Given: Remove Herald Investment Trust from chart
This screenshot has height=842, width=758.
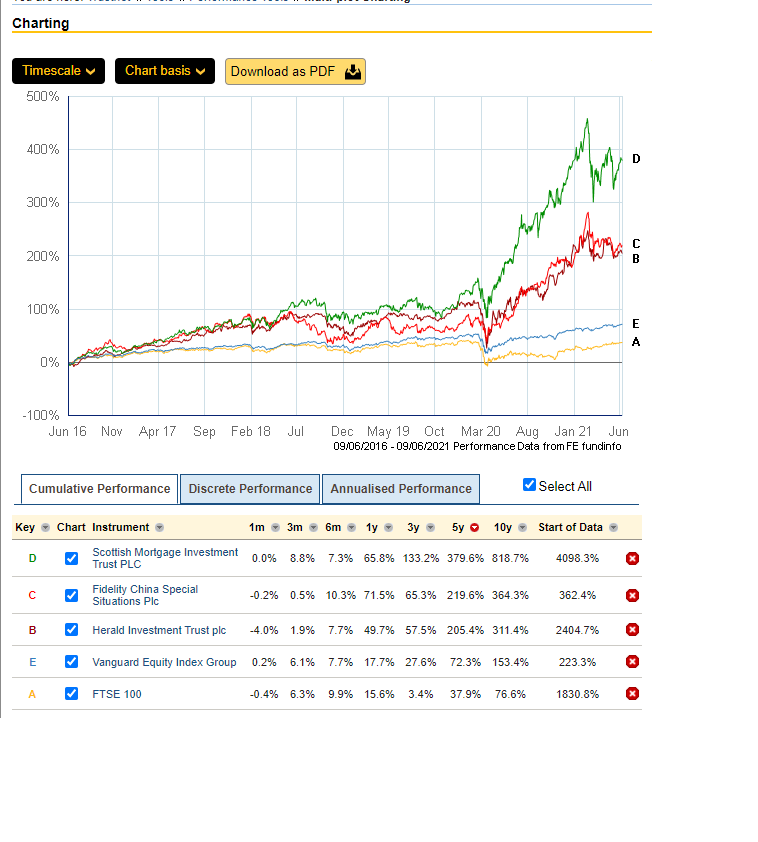Looking at the screenshot, I should (x=632, y=630).
